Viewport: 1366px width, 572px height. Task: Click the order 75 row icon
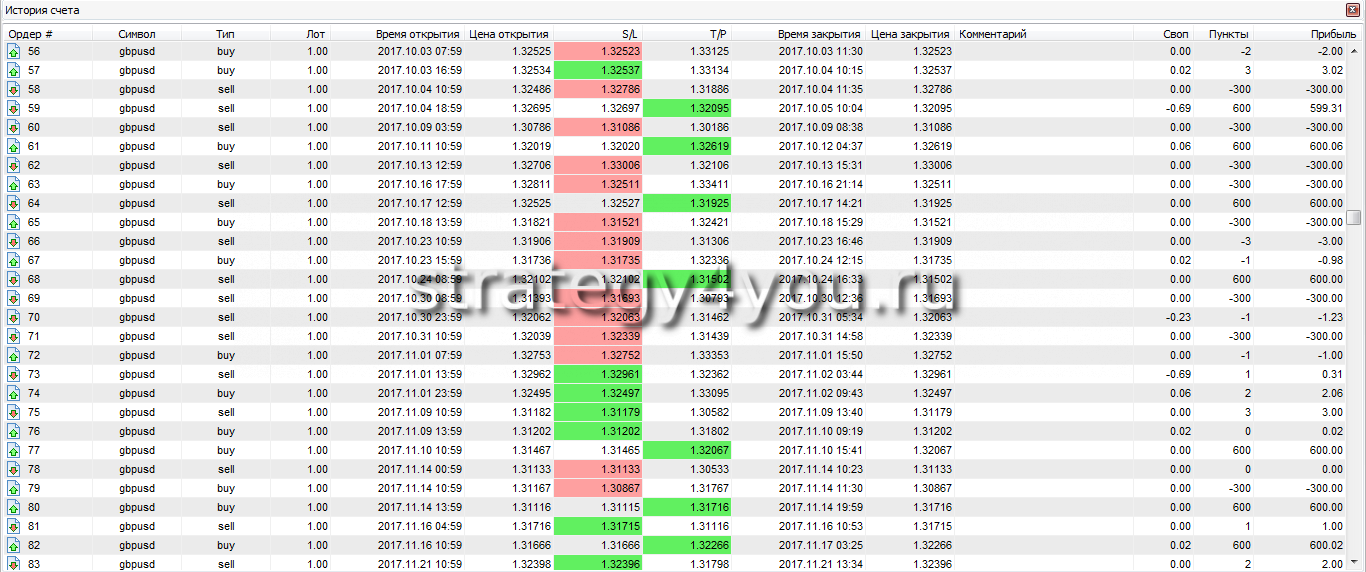tap(14, 412)
